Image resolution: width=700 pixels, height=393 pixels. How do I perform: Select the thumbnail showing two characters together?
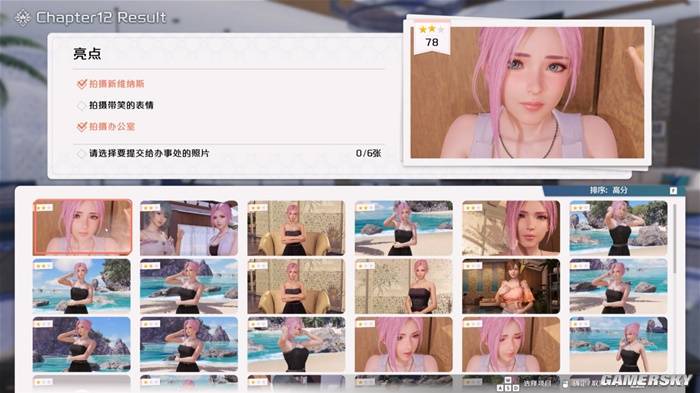click(x=189, y=228)
